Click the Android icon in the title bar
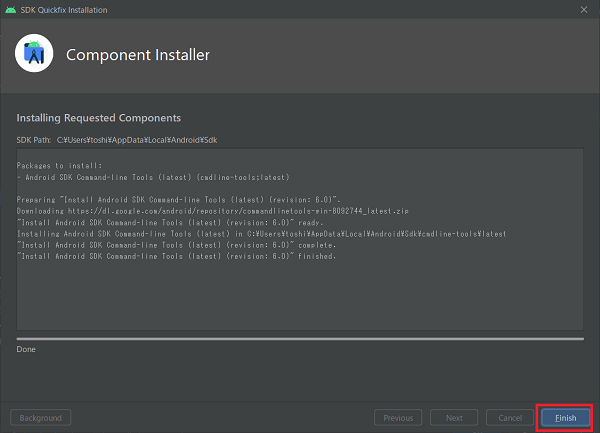Image resolution: width=600 pixels, height=433 pixels. click(11, 9)
